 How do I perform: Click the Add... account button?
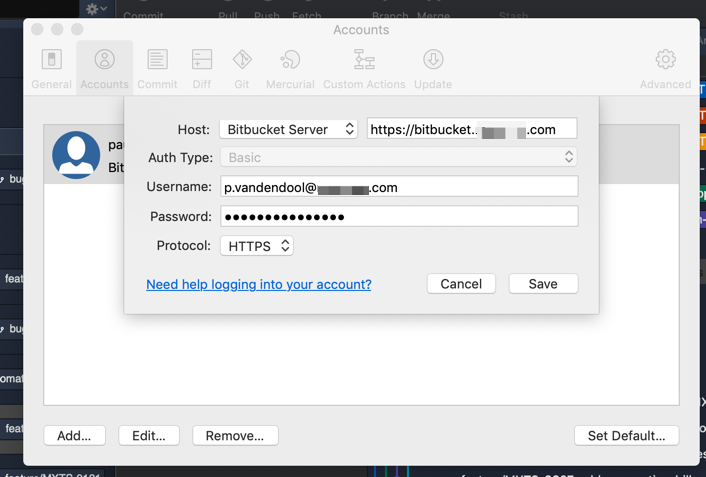(74, 436)
